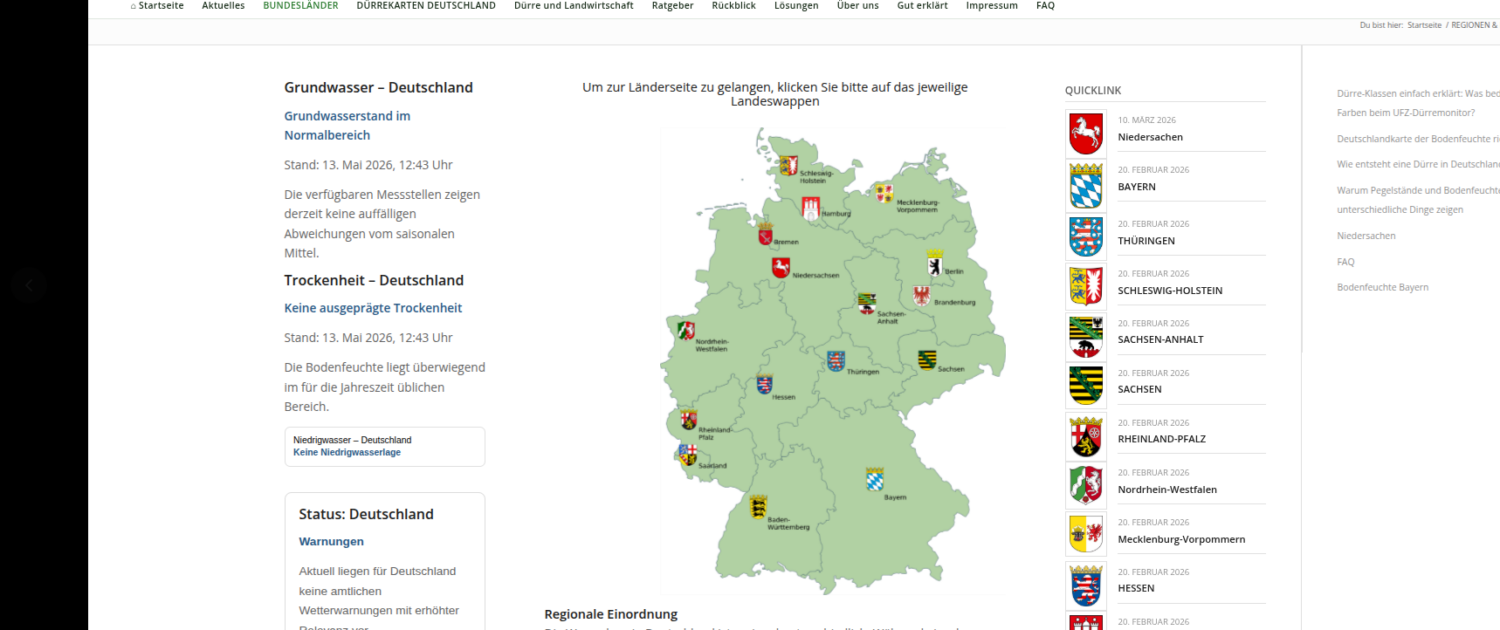
Task: Open 'Grundwasserstand im Normalbereich' link
Action: [x=347, y=125]
